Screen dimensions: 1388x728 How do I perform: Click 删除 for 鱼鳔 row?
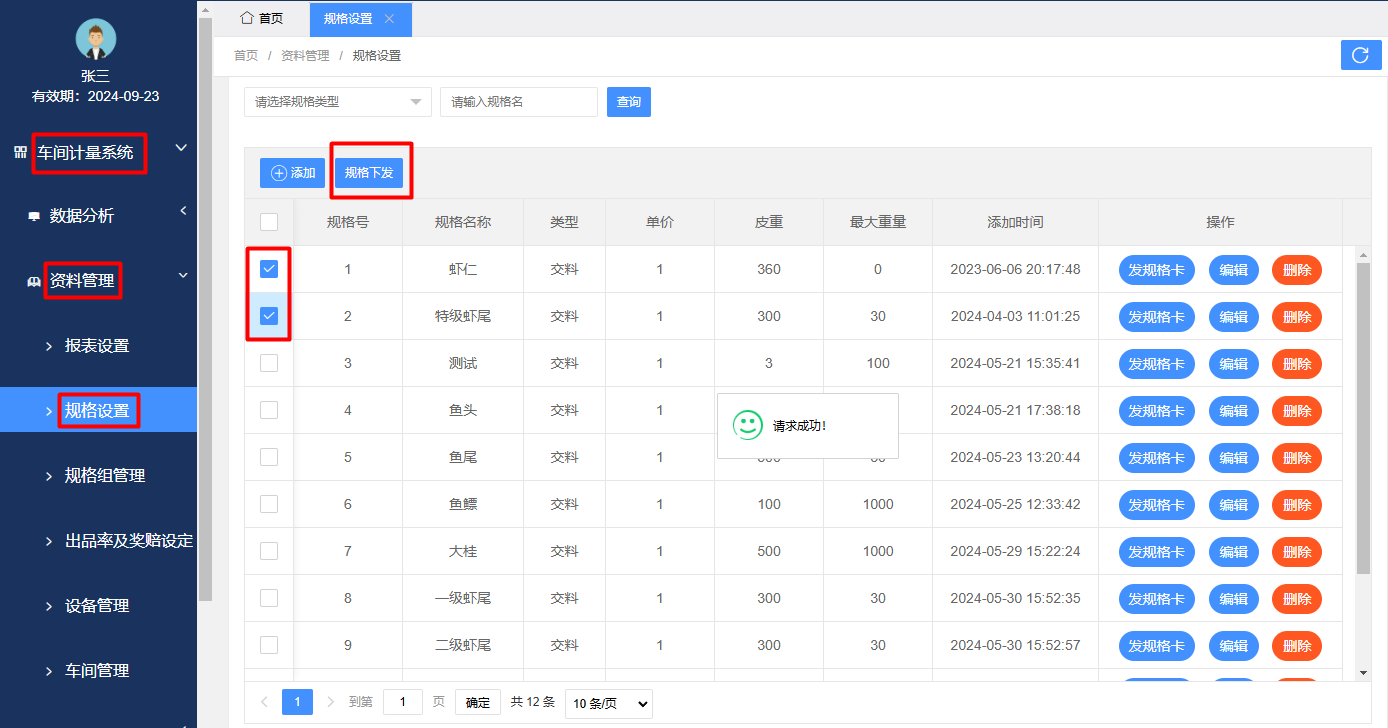click(x=1297, y=505)
